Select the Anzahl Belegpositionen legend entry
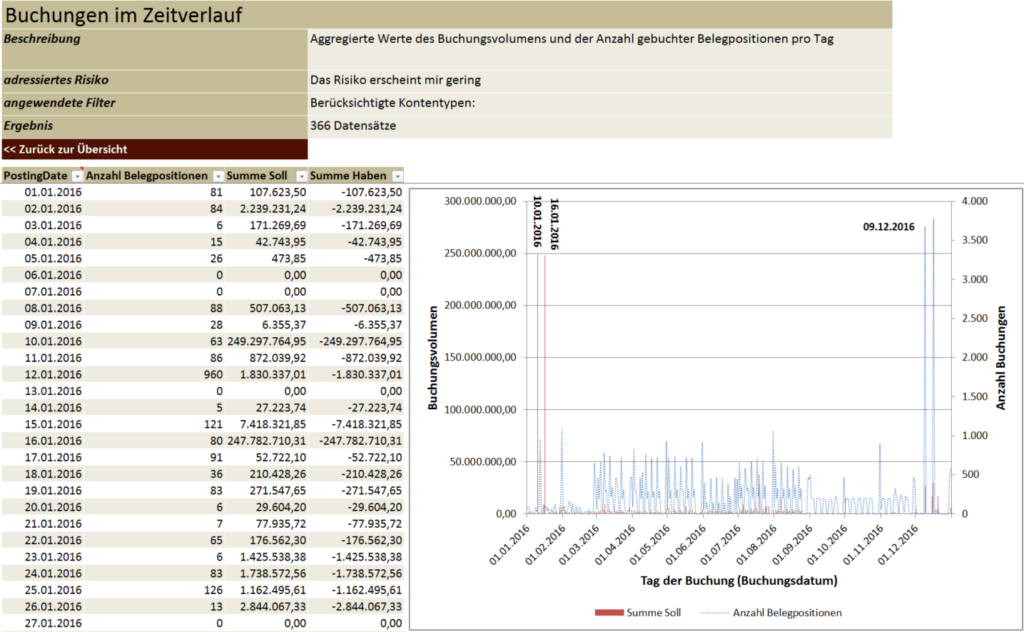Screen dimensions: 1024x632 pyautogui.click(x=788, y=612)
